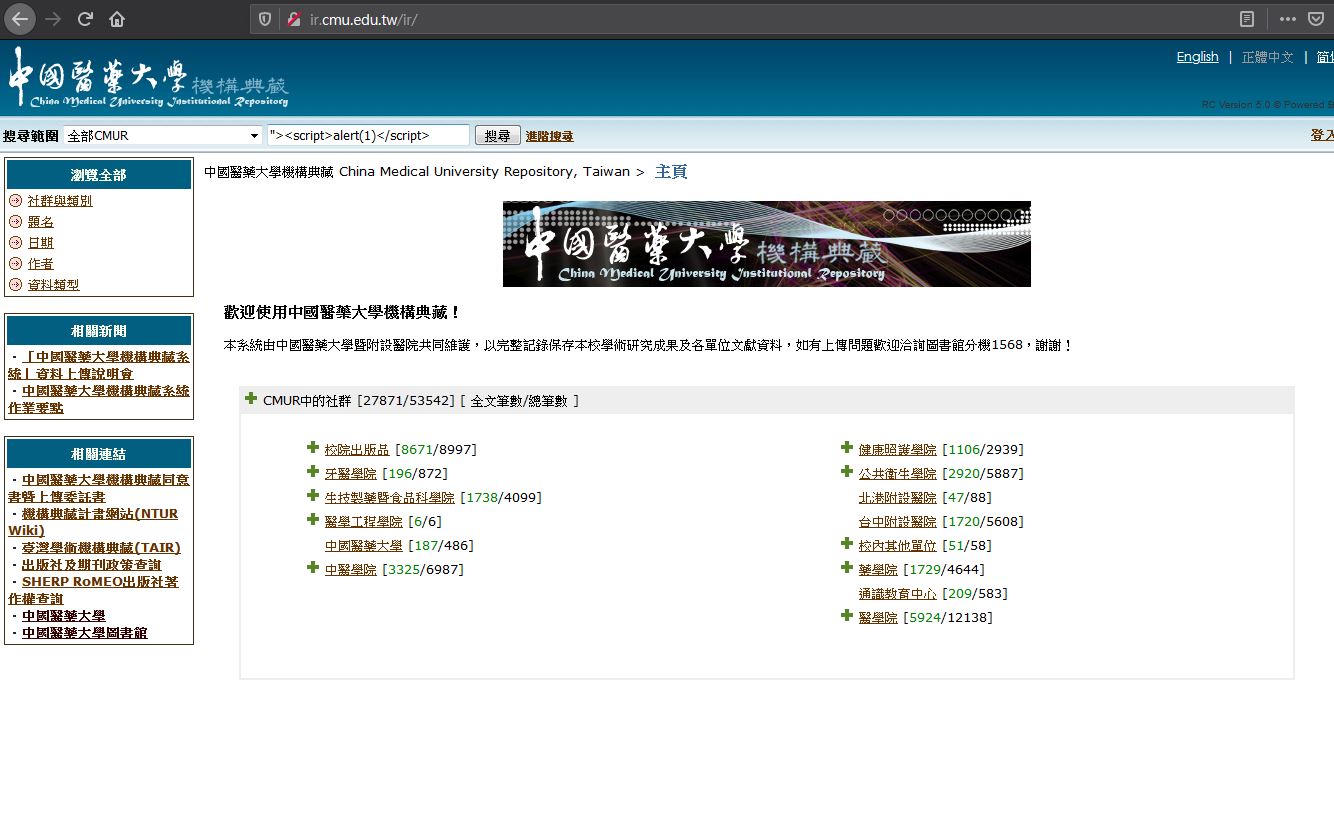The image size is (1334, 824).
Task: Open the 校院出版品 community link
Action: pyautogui.click(x=357, y=450)
